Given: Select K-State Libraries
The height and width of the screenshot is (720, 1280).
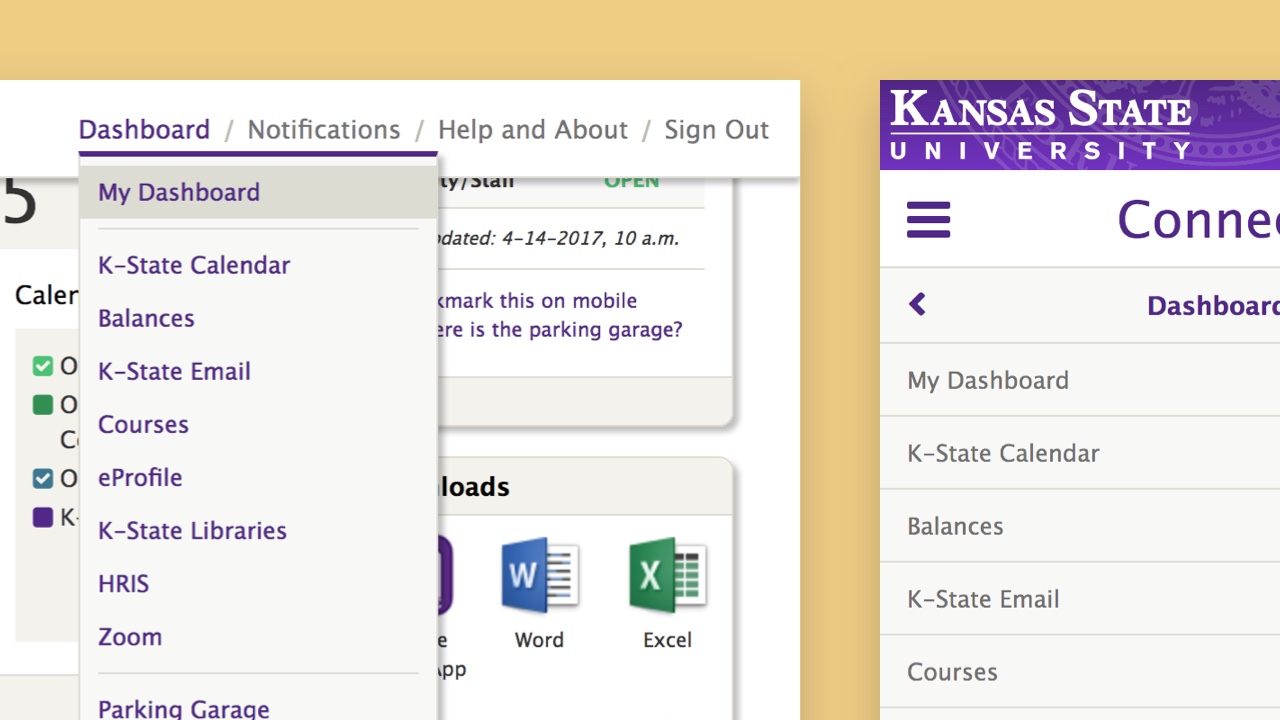Looking at the screenshot, I should (x=191, y=531).
